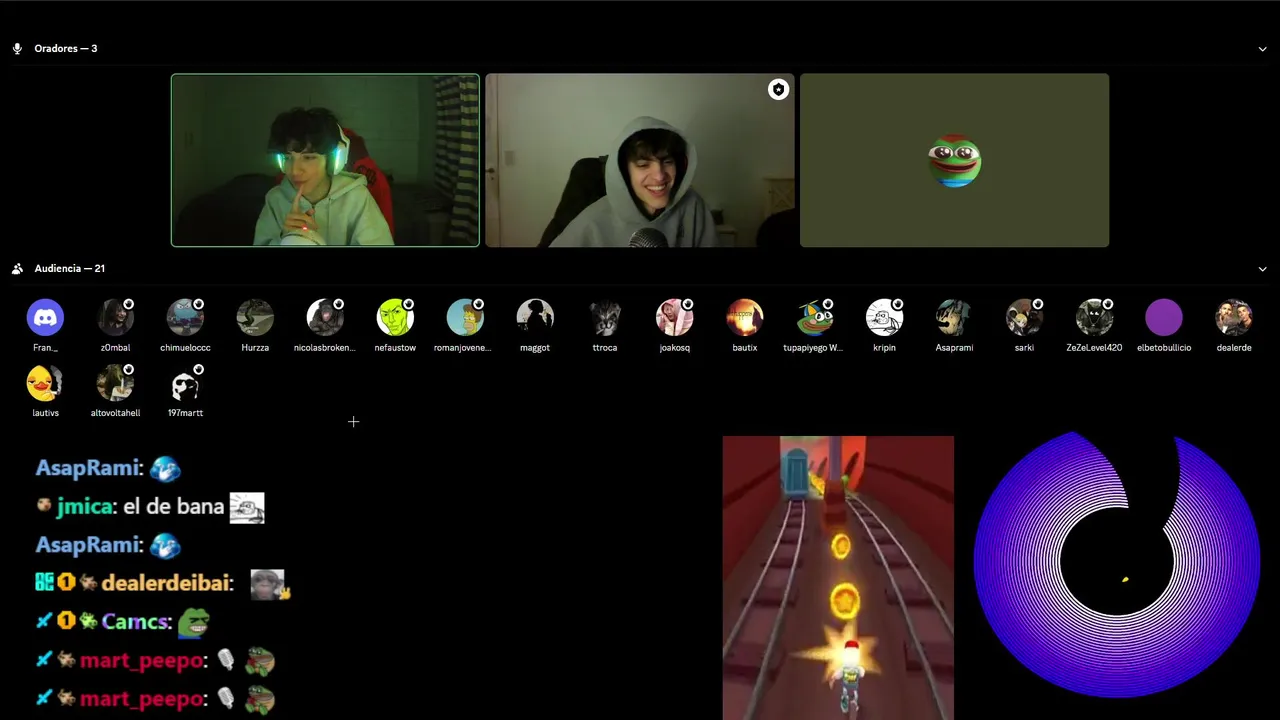The image size is (1280, 720).
Task: Click the first AsapRami chat username
Action: click(88, 468)
